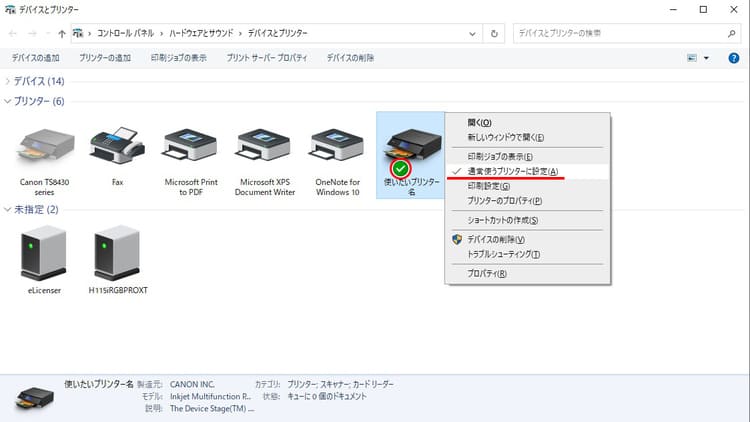Viewport: 750px width, 422px height.
Task: Click the back navigation arrow
Action: click(13, 33)
